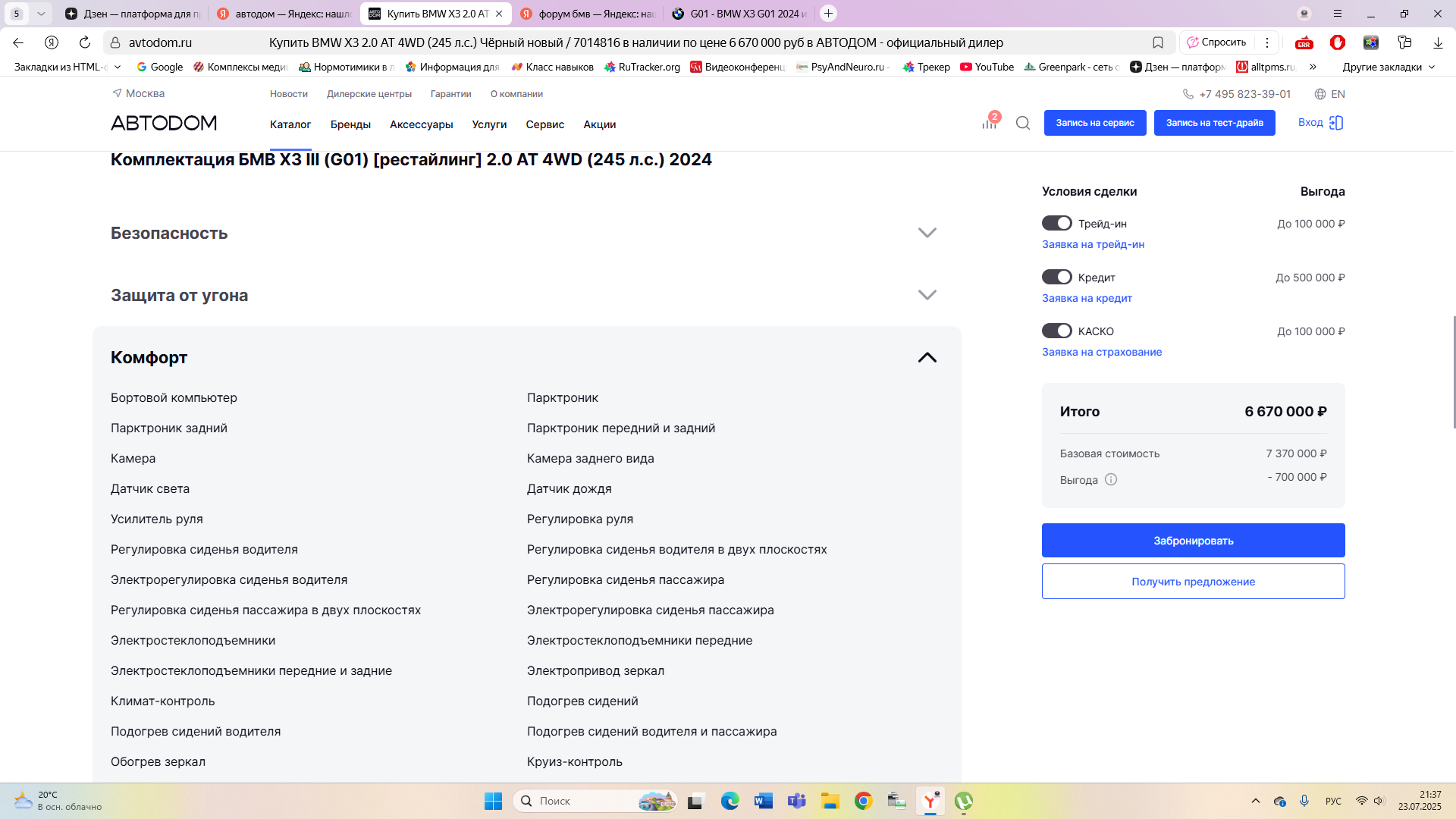Open uTorrent from the taskbar
This screenshot has width=1456, height=819.
pos(964,801)
